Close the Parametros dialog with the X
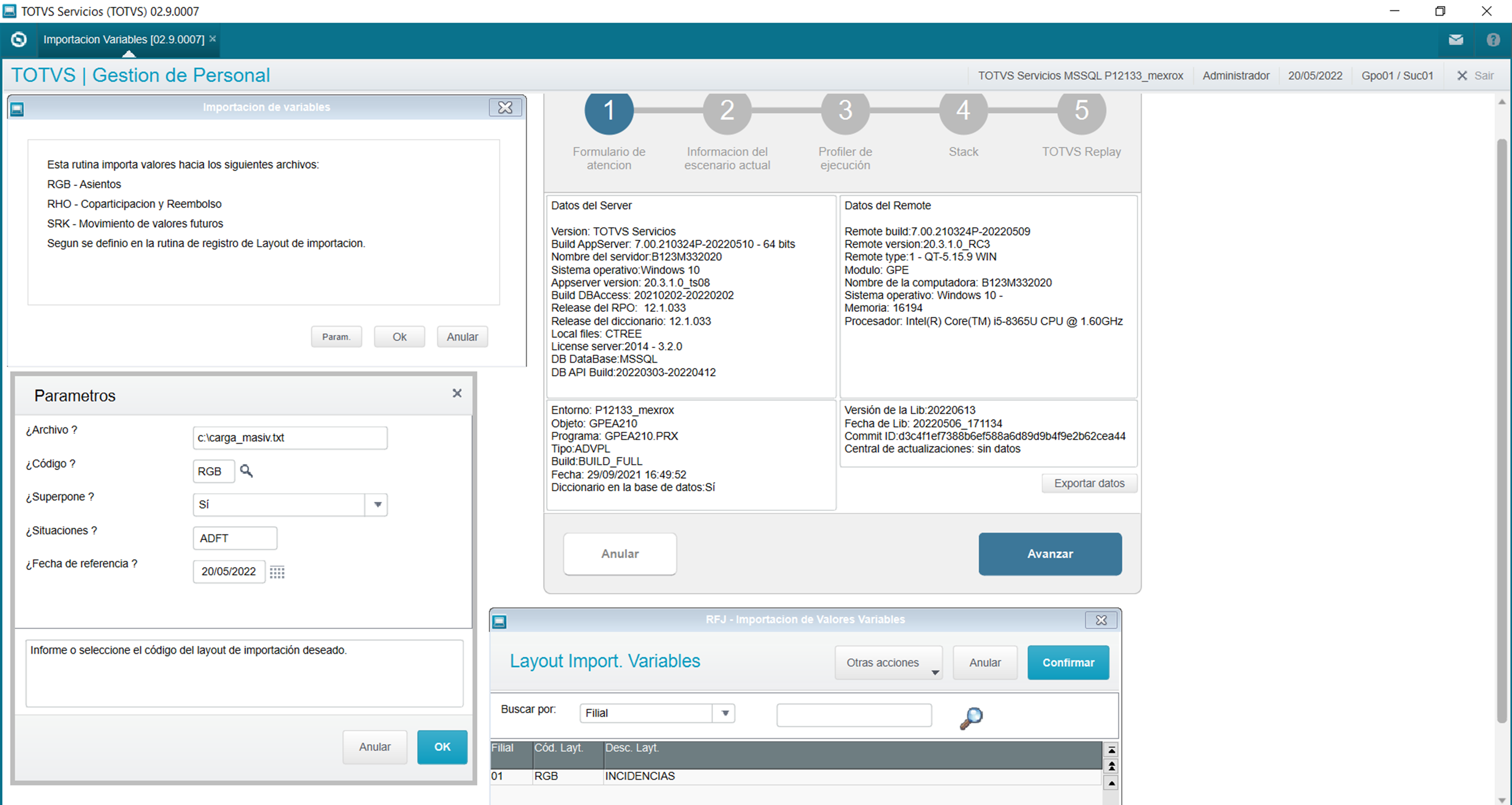The image size is (1512, 805). 457,393
